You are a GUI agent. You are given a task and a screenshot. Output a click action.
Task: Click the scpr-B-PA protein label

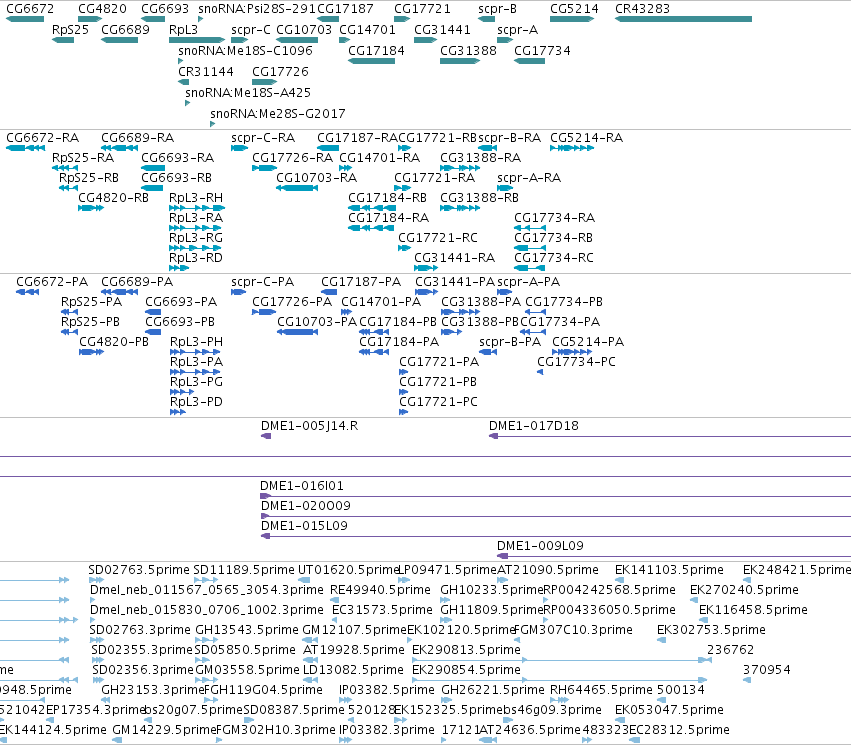click(510, 342)
